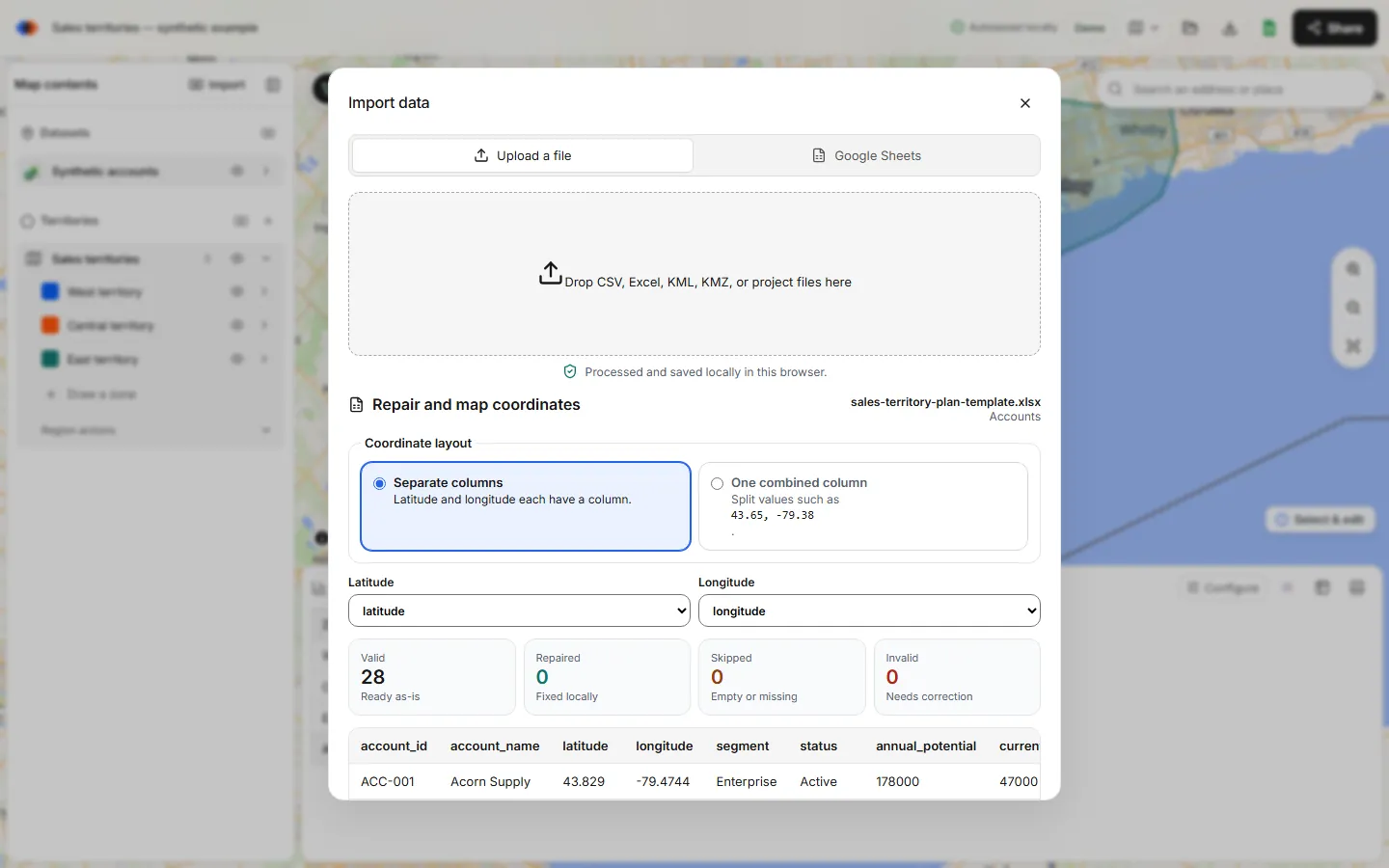Collapse the Sales territories group chevron
The image size is (1389, 868).
click(266, 258)
